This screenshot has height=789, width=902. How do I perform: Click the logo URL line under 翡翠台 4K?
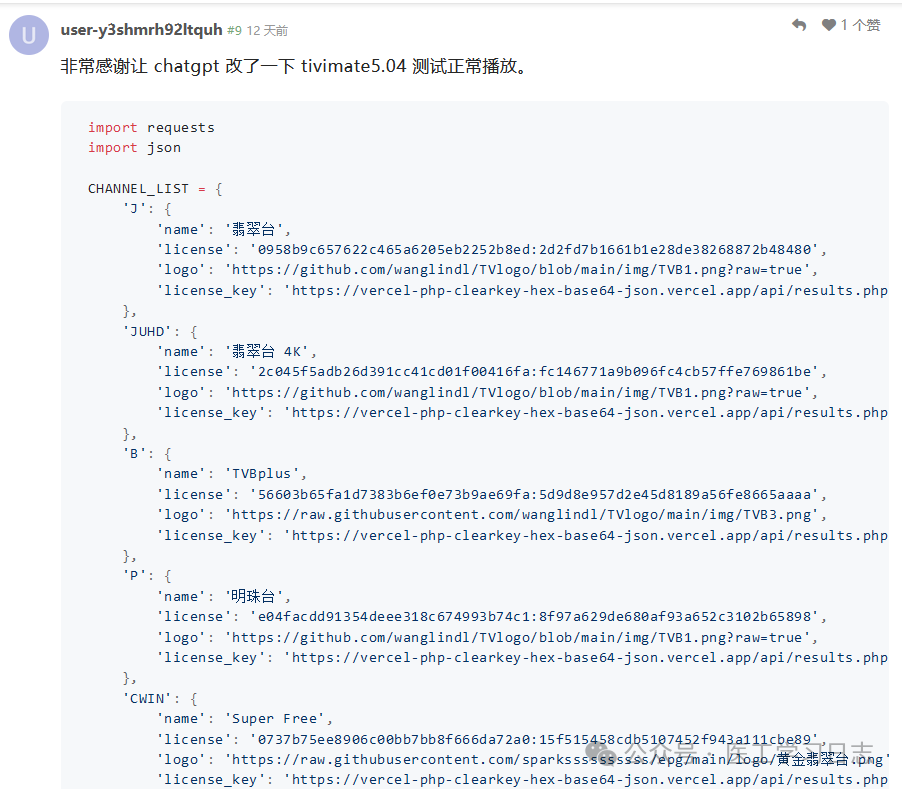pos(487,393)
